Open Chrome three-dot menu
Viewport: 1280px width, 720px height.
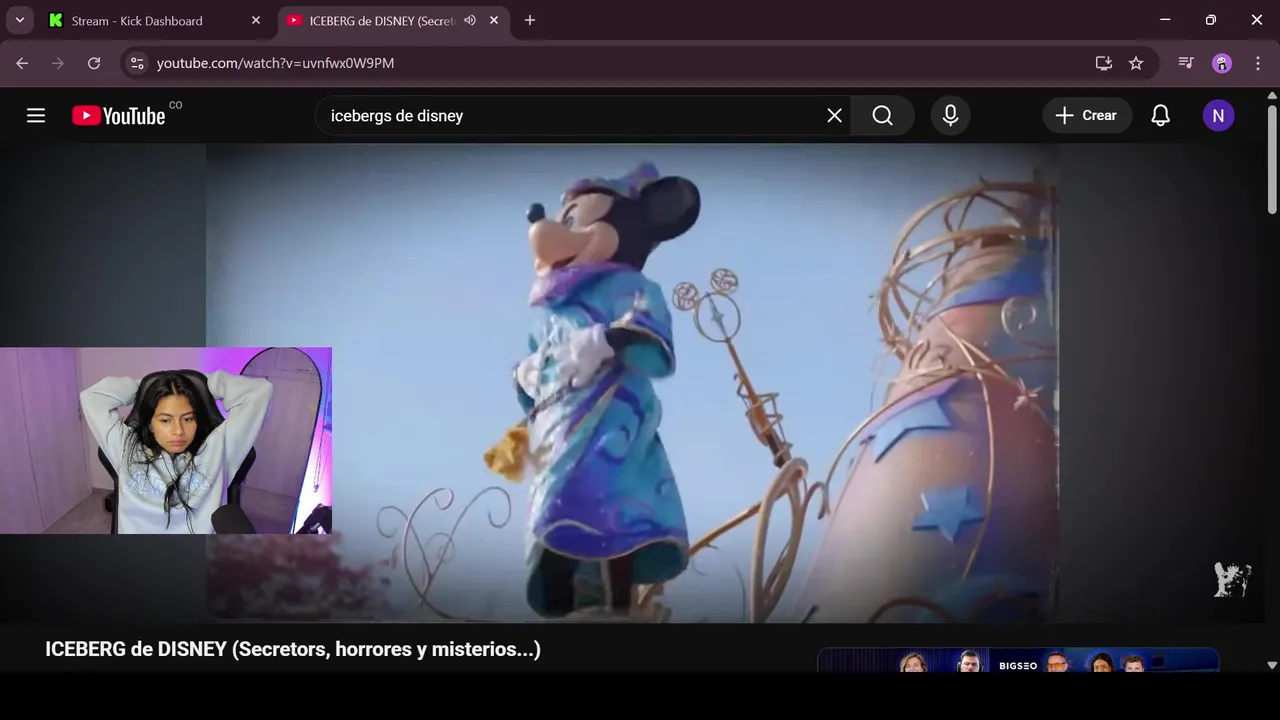[1258, 63]
